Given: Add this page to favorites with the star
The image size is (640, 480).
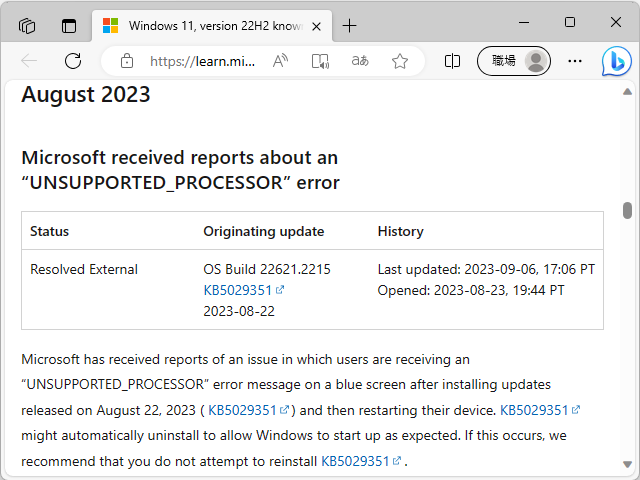Looking at the screenshot, I should tap(400, 61).
